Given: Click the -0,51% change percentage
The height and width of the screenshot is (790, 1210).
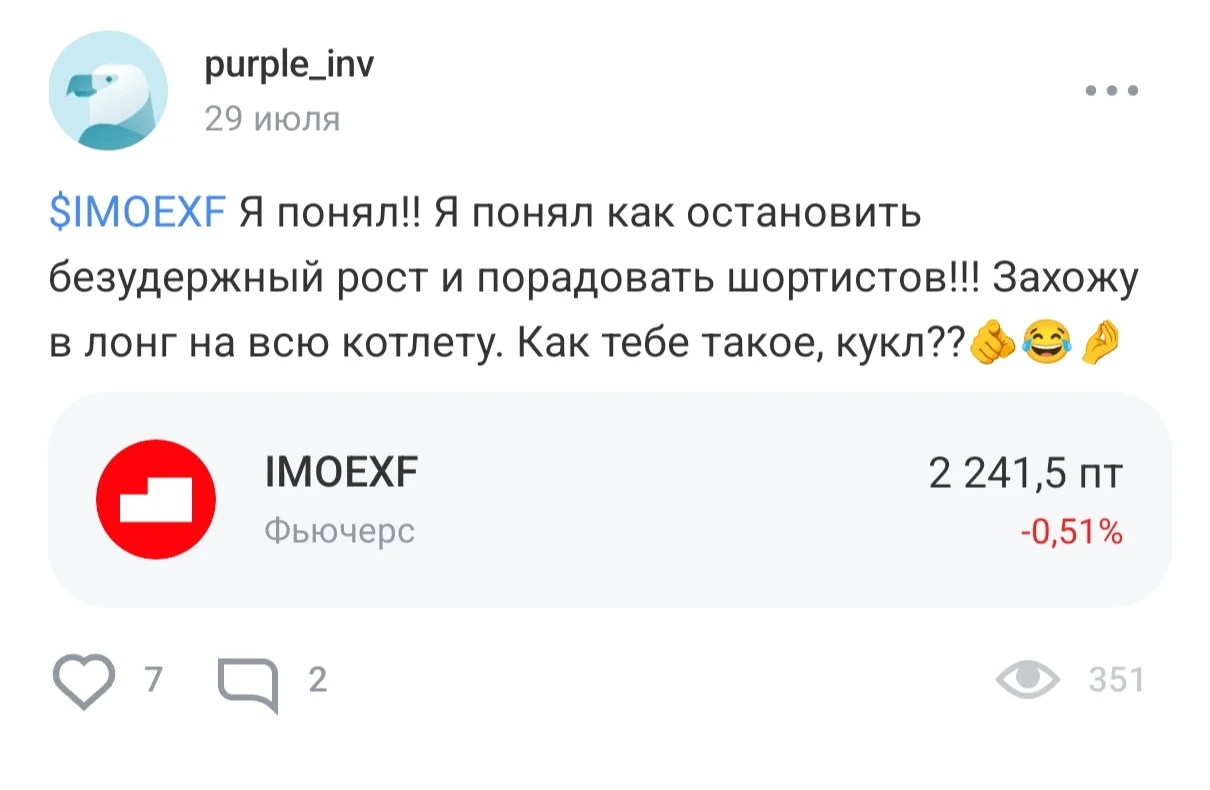Looking at the screenshot, I should point(1071,533).
